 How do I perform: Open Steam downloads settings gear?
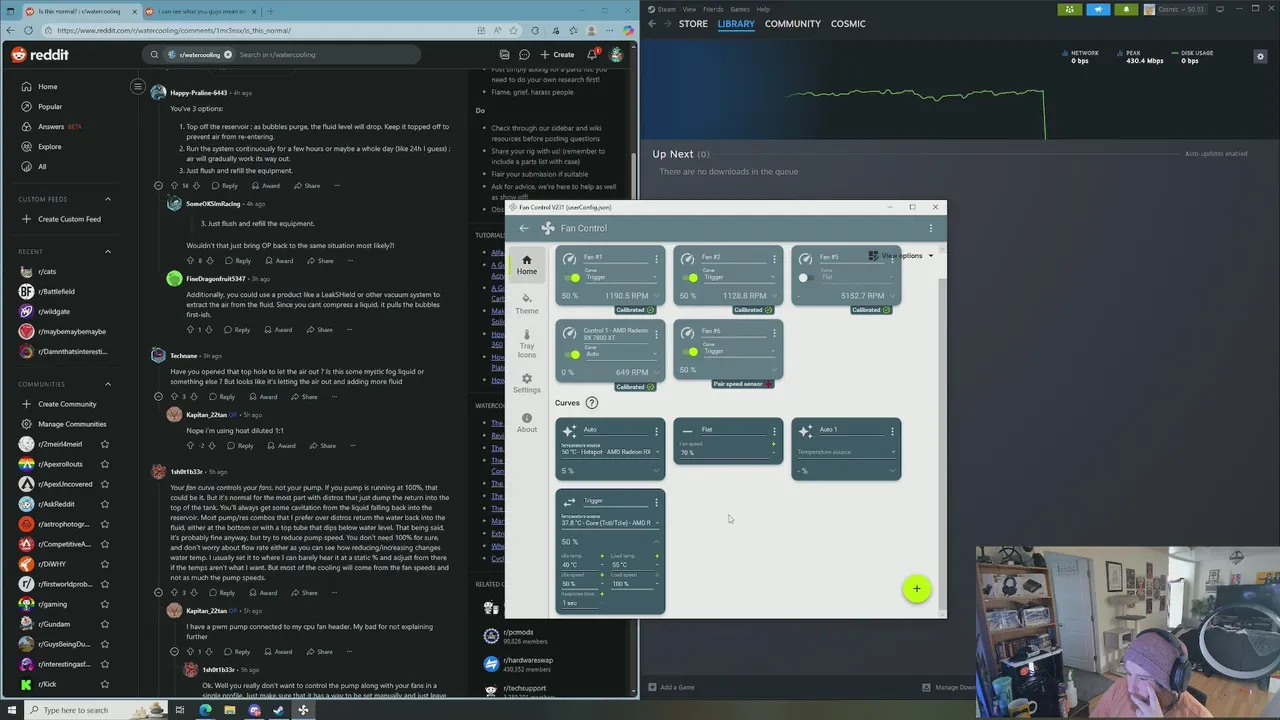click(x=1260, y=56)
